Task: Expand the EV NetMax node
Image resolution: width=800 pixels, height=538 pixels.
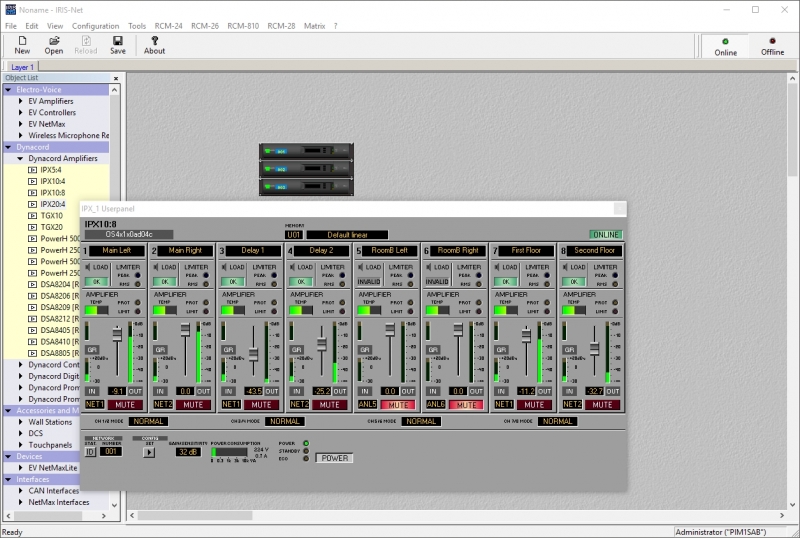Action: point(20,124)
